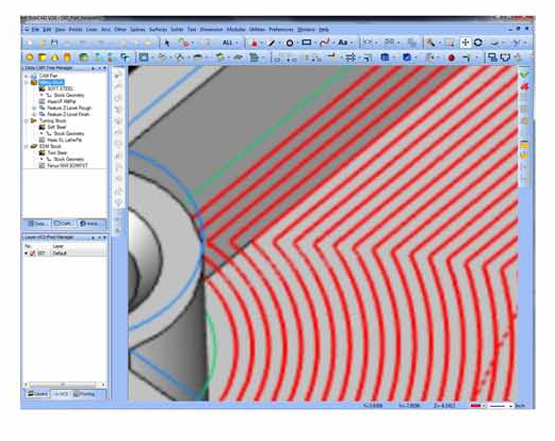Switch to the CAM tab

point(64,224)
